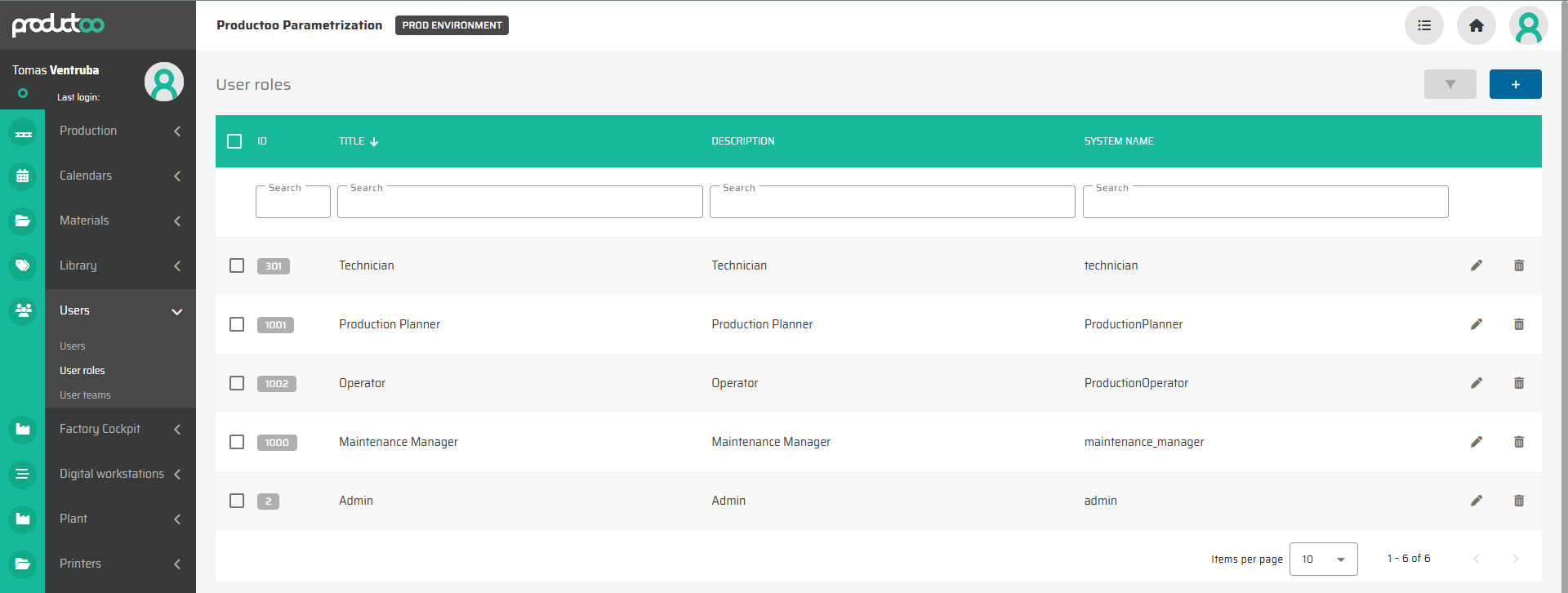Click the home icon in top bar
Image resolution: width=1568 pixels, height=593 pixels.
pyautogui.click(x=1476, y=25)
